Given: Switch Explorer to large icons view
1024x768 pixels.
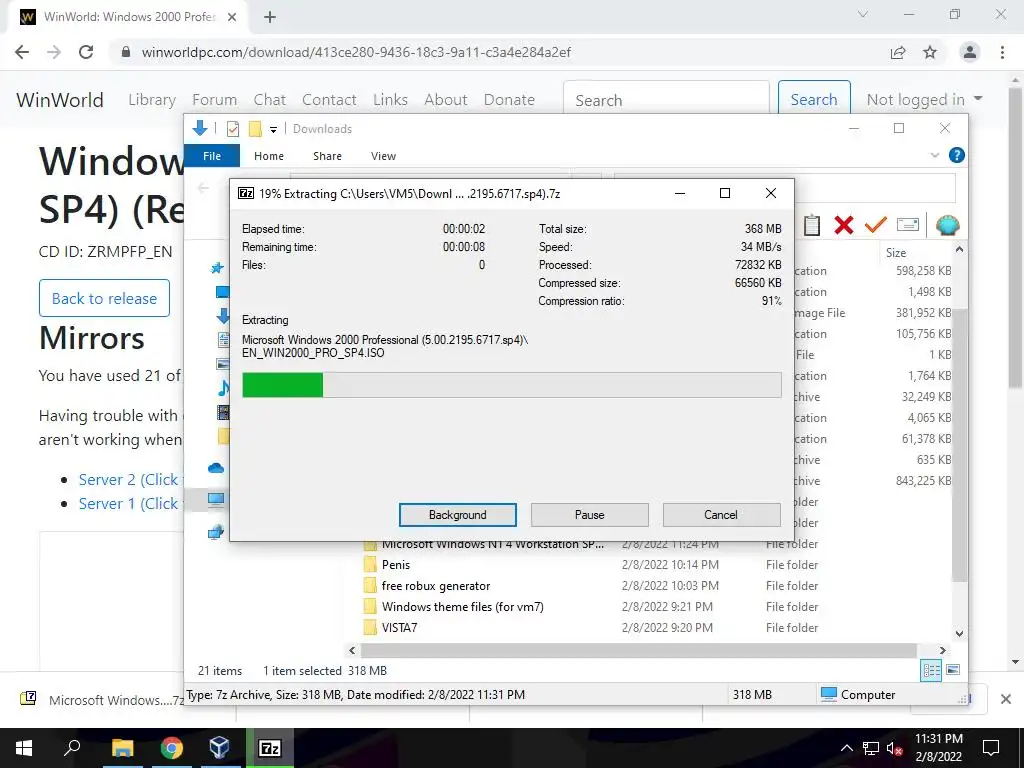Looking at the screenshot, I should pyautogui.click(x=953, y=670).
